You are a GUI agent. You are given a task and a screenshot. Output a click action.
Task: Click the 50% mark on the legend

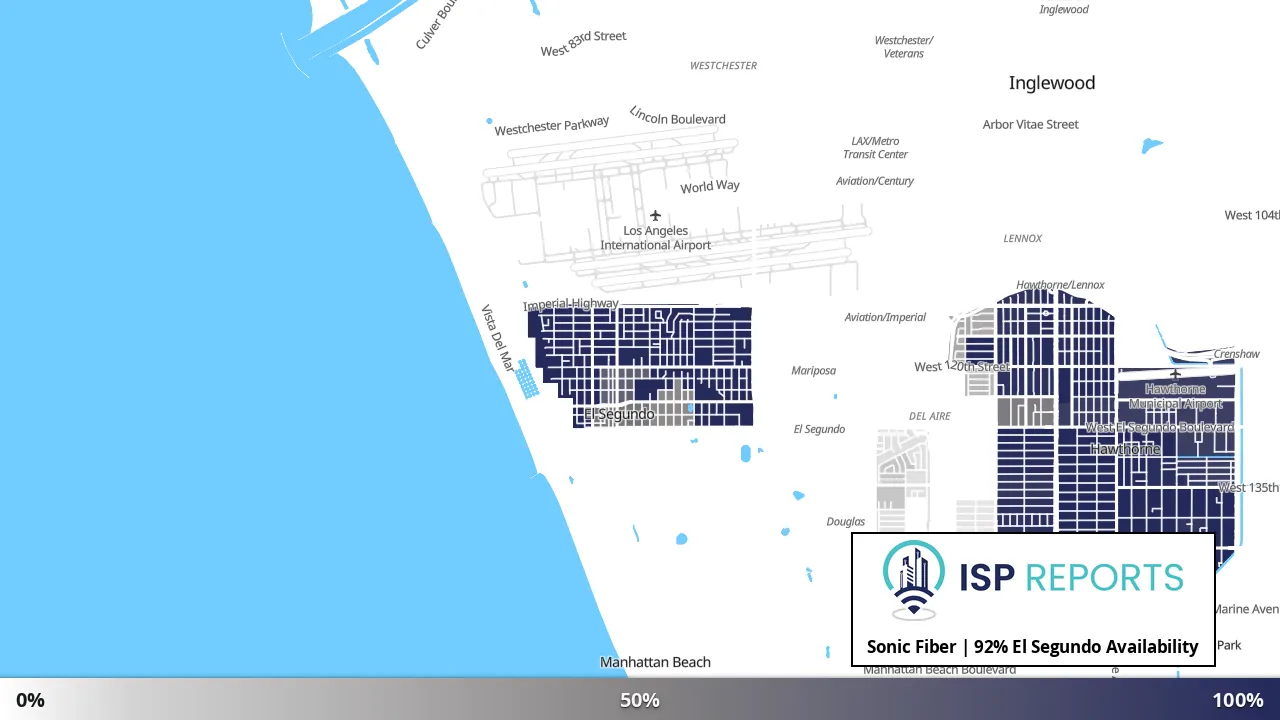[x=640, y=700]
